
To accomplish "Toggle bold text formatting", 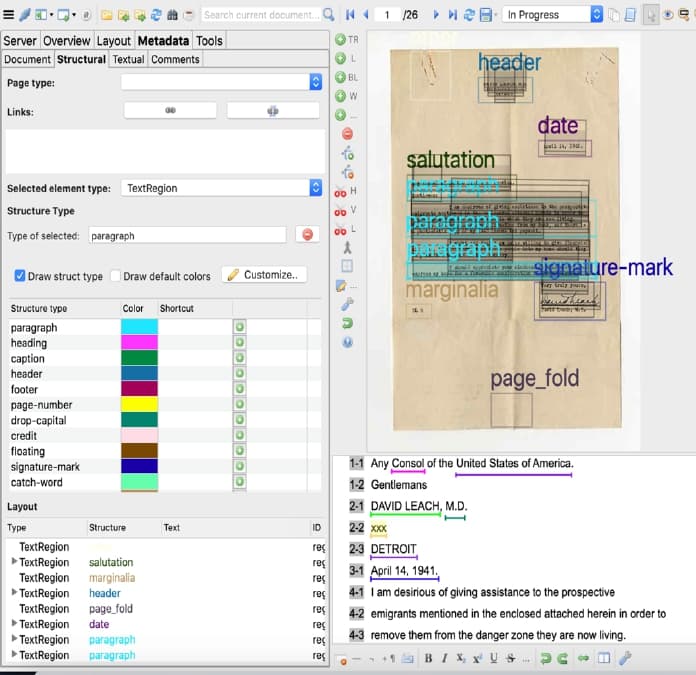I will [428, 658].
